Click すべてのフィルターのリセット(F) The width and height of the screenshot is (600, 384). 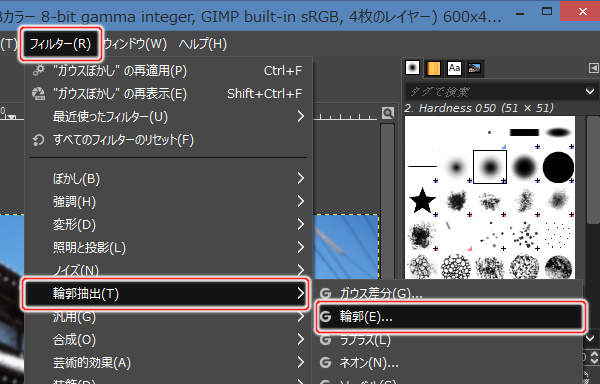168,140
